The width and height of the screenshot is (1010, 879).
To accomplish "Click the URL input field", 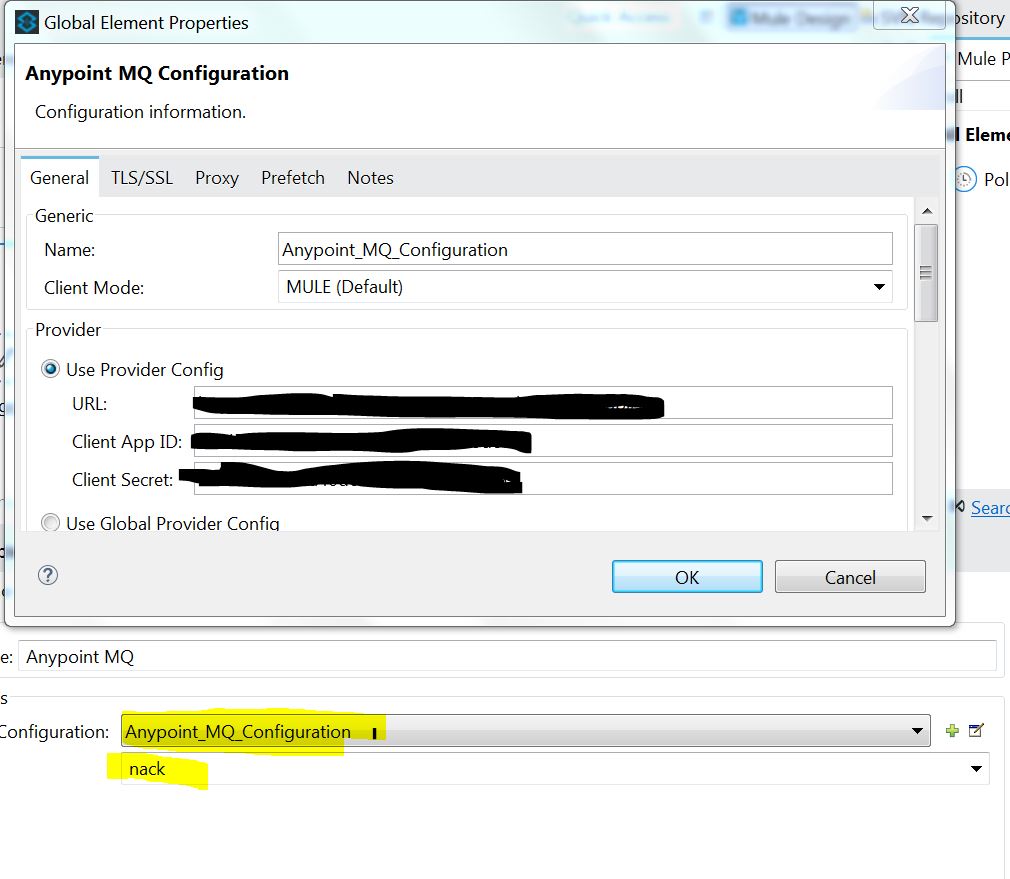I will [x=543, y=403].
